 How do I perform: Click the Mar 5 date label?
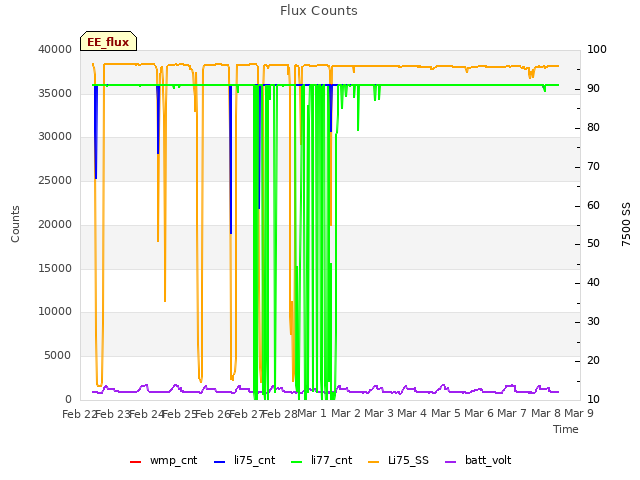(446, 413)
